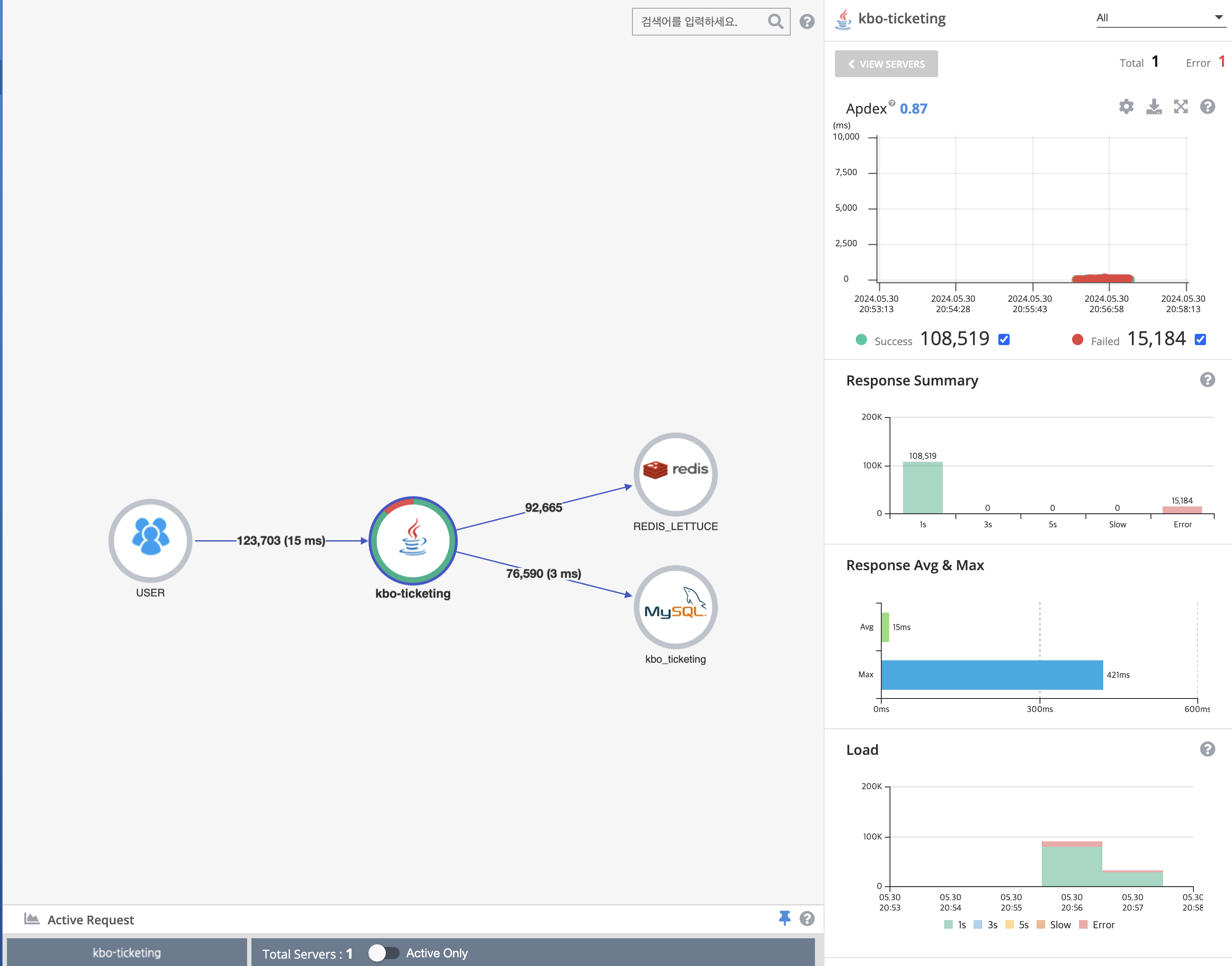Select the REDIS_LETTUCE node
This screenshot has width=1232, height=966.
[675, 474]
